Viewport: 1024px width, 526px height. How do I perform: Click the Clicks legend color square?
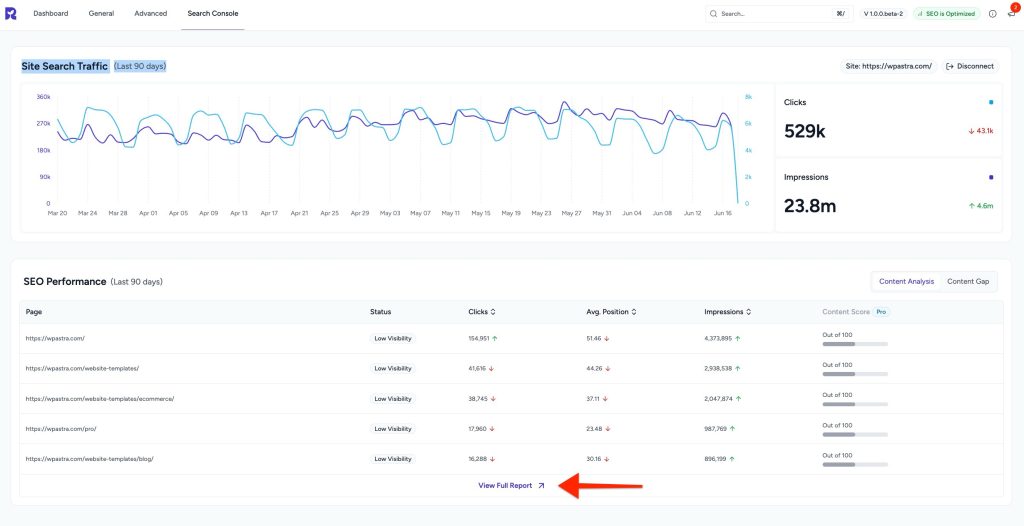coord(991,103)
